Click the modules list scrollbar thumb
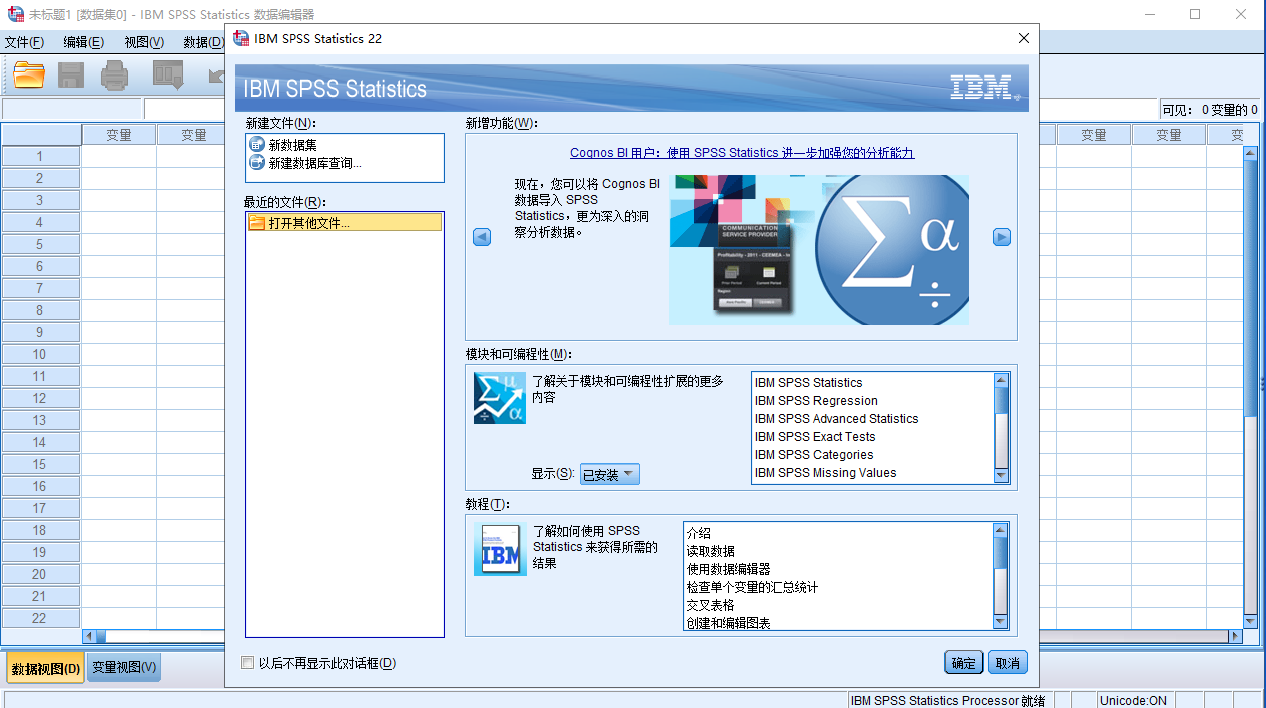Image resolution: width=1266 pixels, height=708 pixels. [x=1002, y=400]
